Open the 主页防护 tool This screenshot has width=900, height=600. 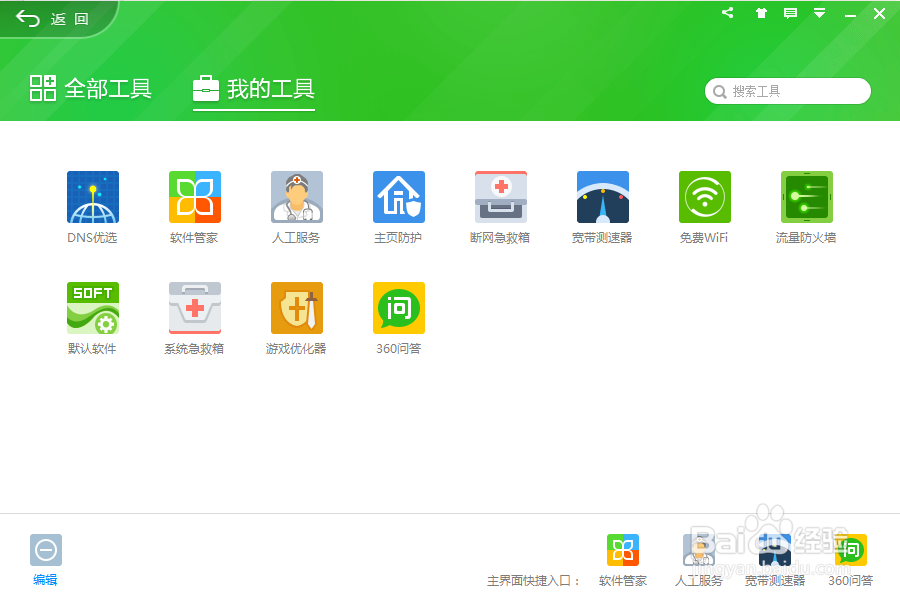(x=399, y=197)
